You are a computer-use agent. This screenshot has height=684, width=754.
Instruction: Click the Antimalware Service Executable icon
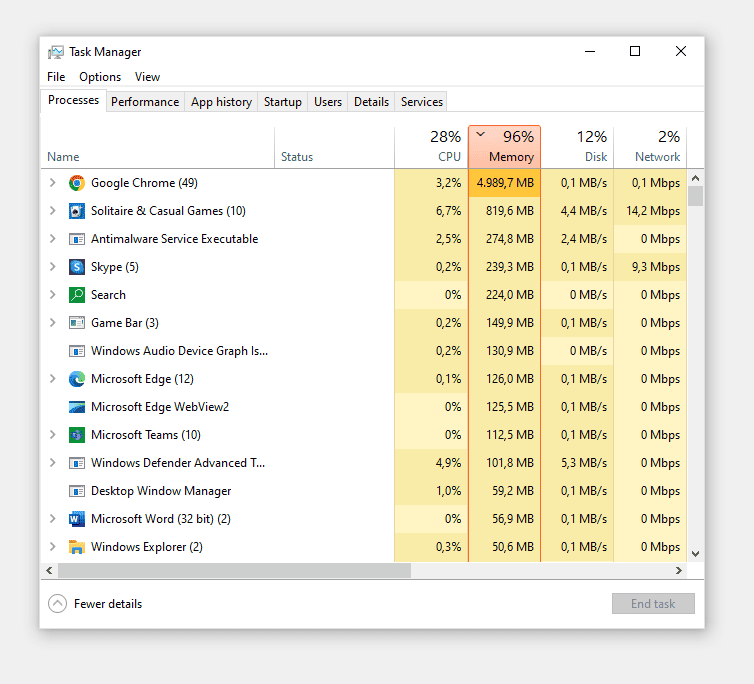77,239
